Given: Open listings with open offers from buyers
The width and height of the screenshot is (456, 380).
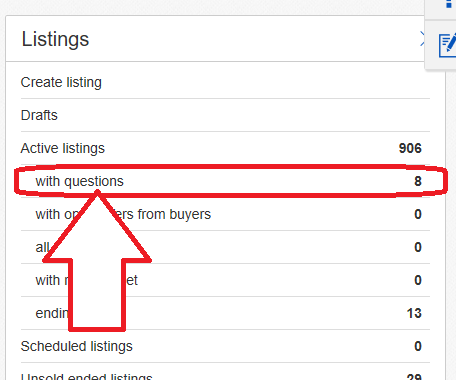Looking at the screenshot, I should (123, 214).
